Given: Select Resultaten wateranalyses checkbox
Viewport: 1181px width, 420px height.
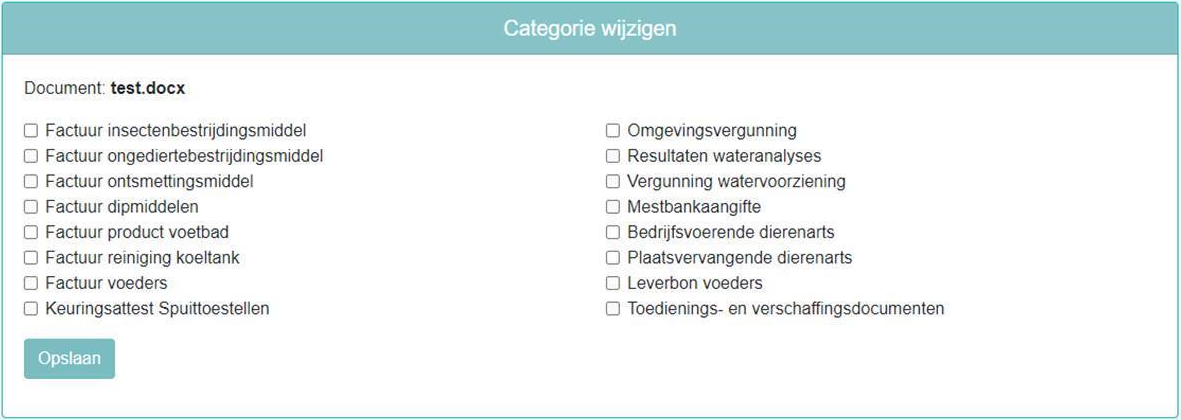Looking at the screenshot, I should 613,156.
